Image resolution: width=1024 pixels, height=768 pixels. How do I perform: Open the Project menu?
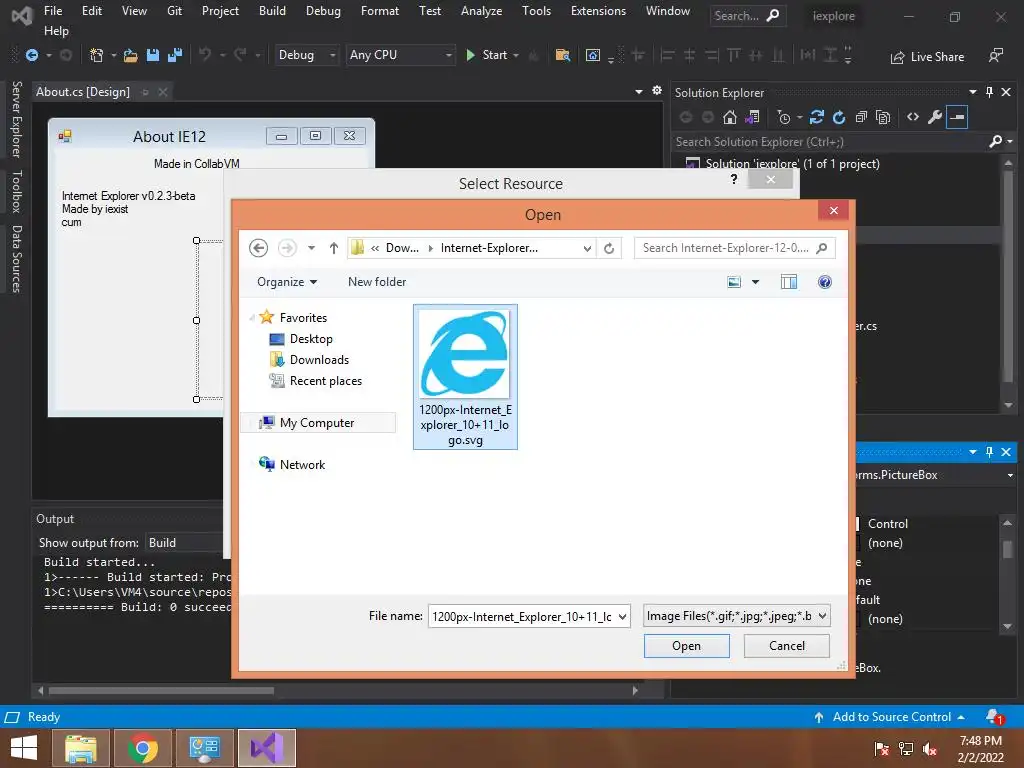(220, 11)
